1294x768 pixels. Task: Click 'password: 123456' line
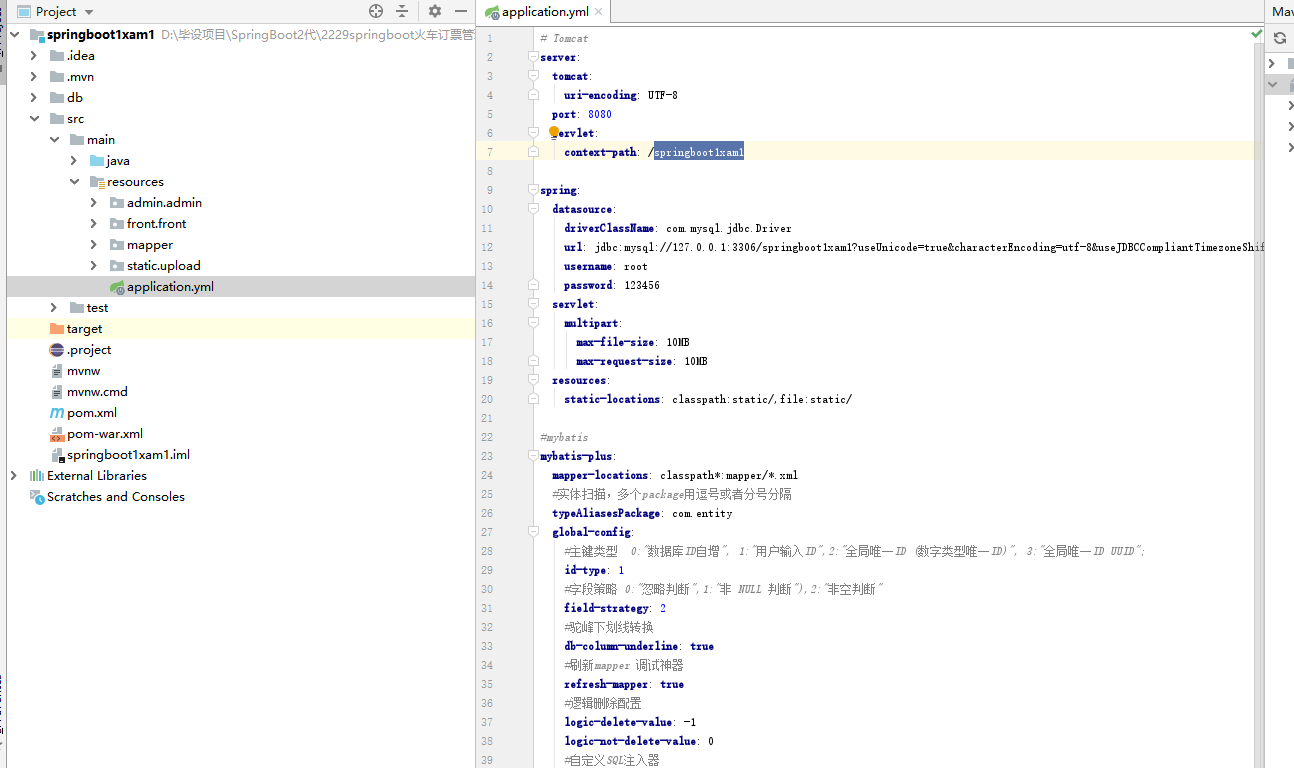click(611, 285)
